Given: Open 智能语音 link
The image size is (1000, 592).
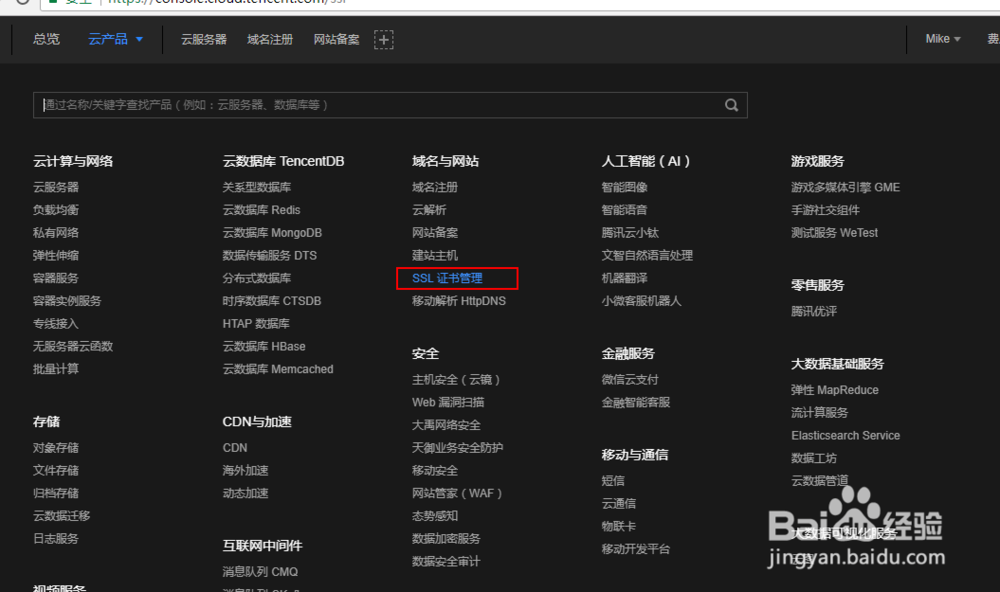Looking at the screenshot, I should (x=624, y=210).
